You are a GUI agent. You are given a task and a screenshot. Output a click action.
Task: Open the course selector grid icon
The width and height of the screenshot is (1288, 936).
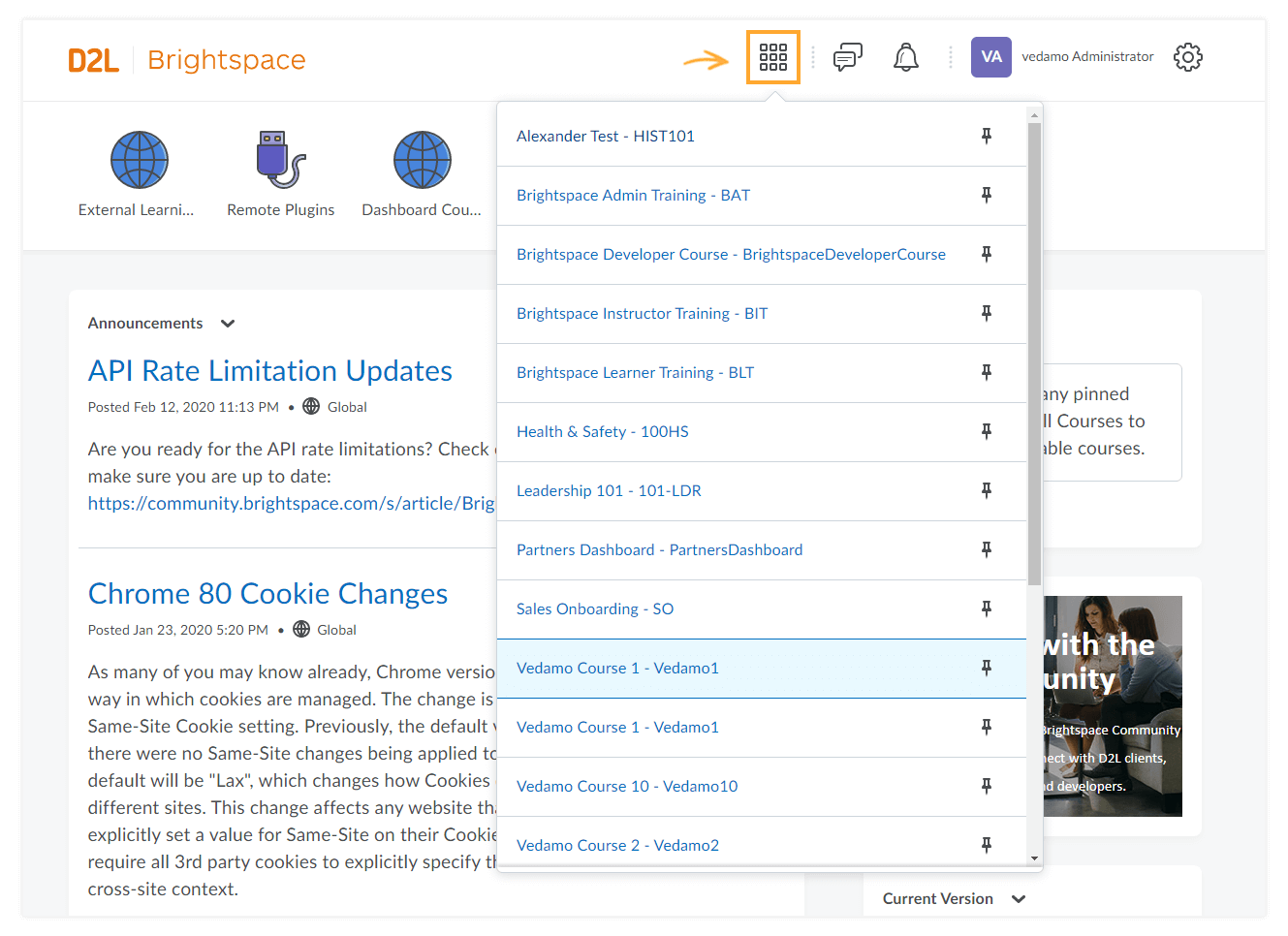[x=772, y=57]
